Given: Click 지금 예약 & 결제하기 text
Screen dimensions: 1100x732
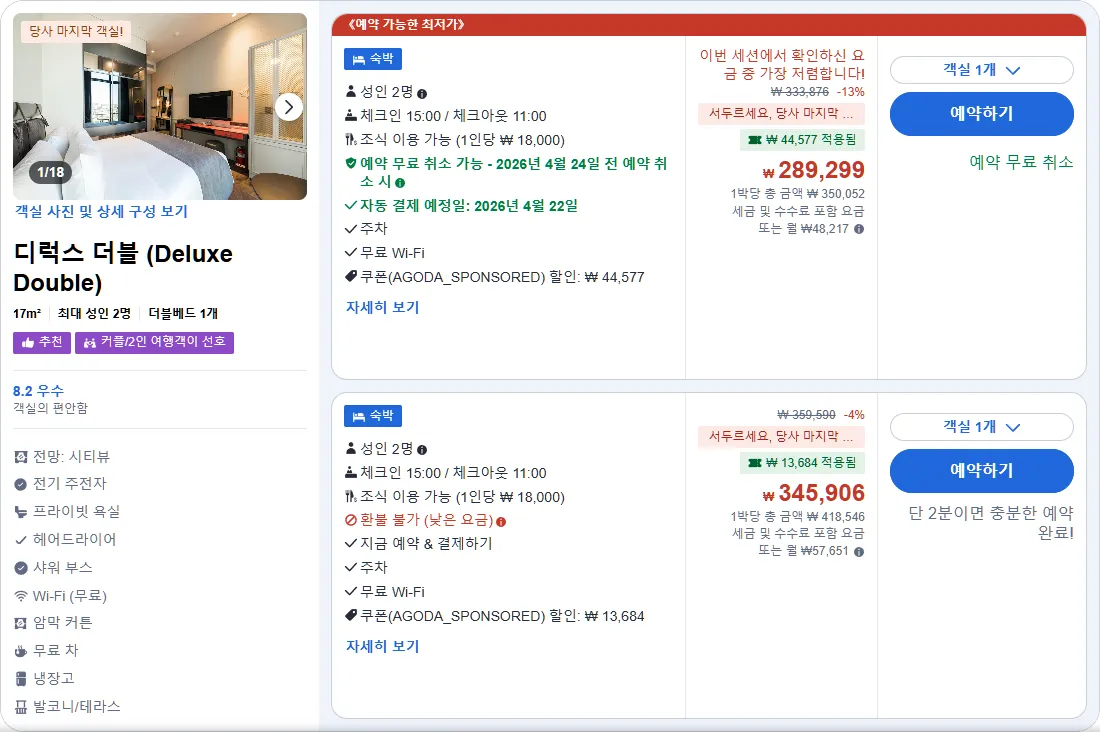Looking at the screenshot, I should 426,544.
